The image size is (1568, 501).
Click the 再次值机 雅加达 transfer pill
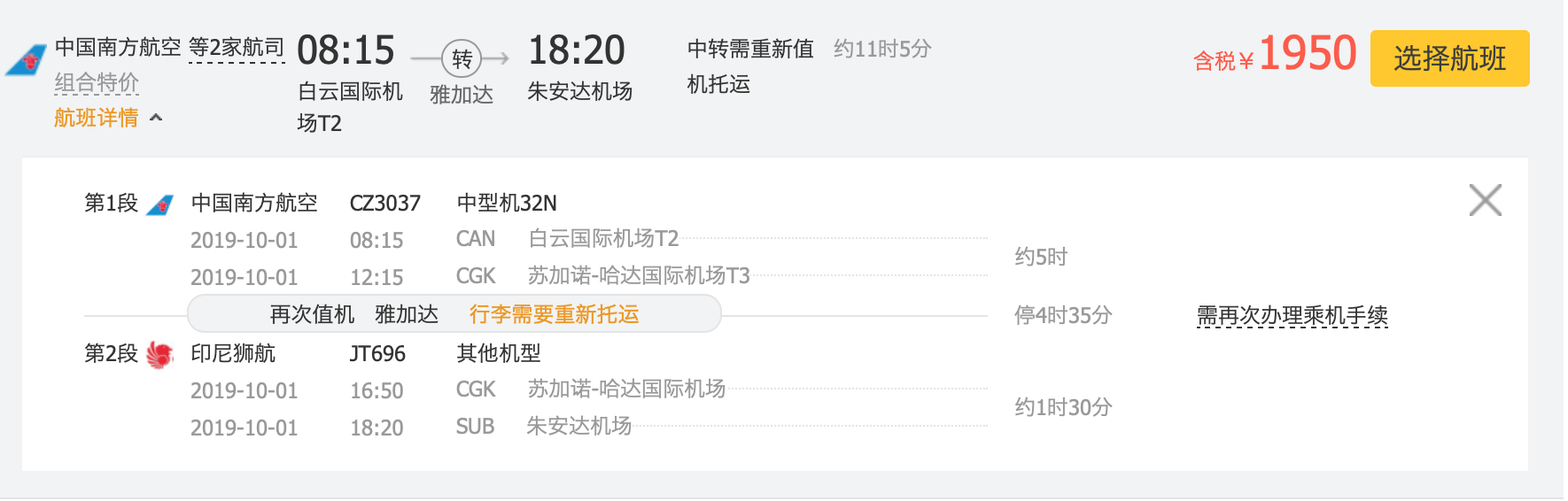[x=454, y=314]
